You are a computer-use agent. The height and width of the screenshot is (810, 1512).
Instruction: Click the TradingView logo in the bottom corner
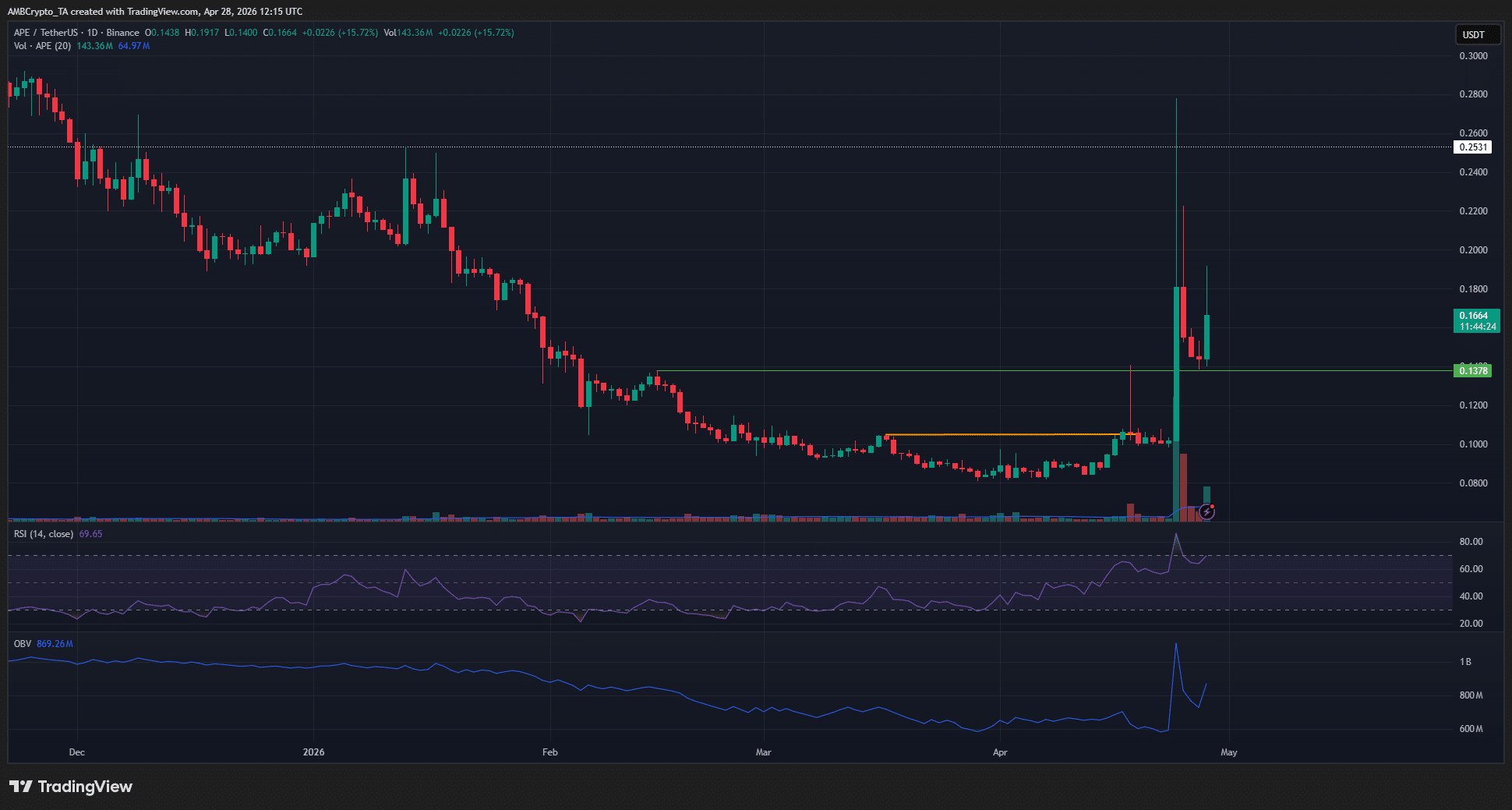(x=69, y=787)
